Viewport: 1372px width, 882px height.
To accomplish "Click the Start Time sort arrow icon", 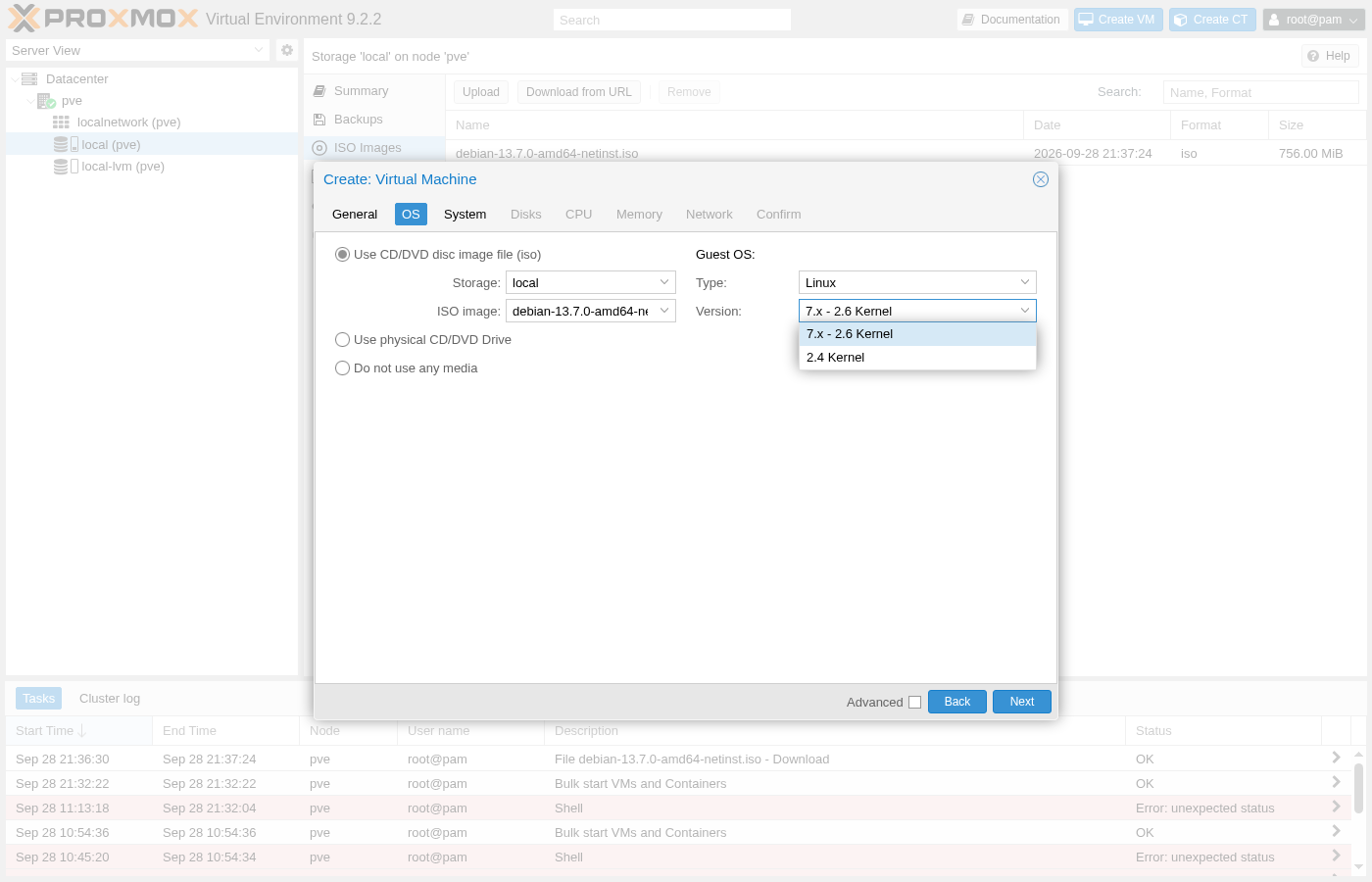I will click(x=82, y=731).
